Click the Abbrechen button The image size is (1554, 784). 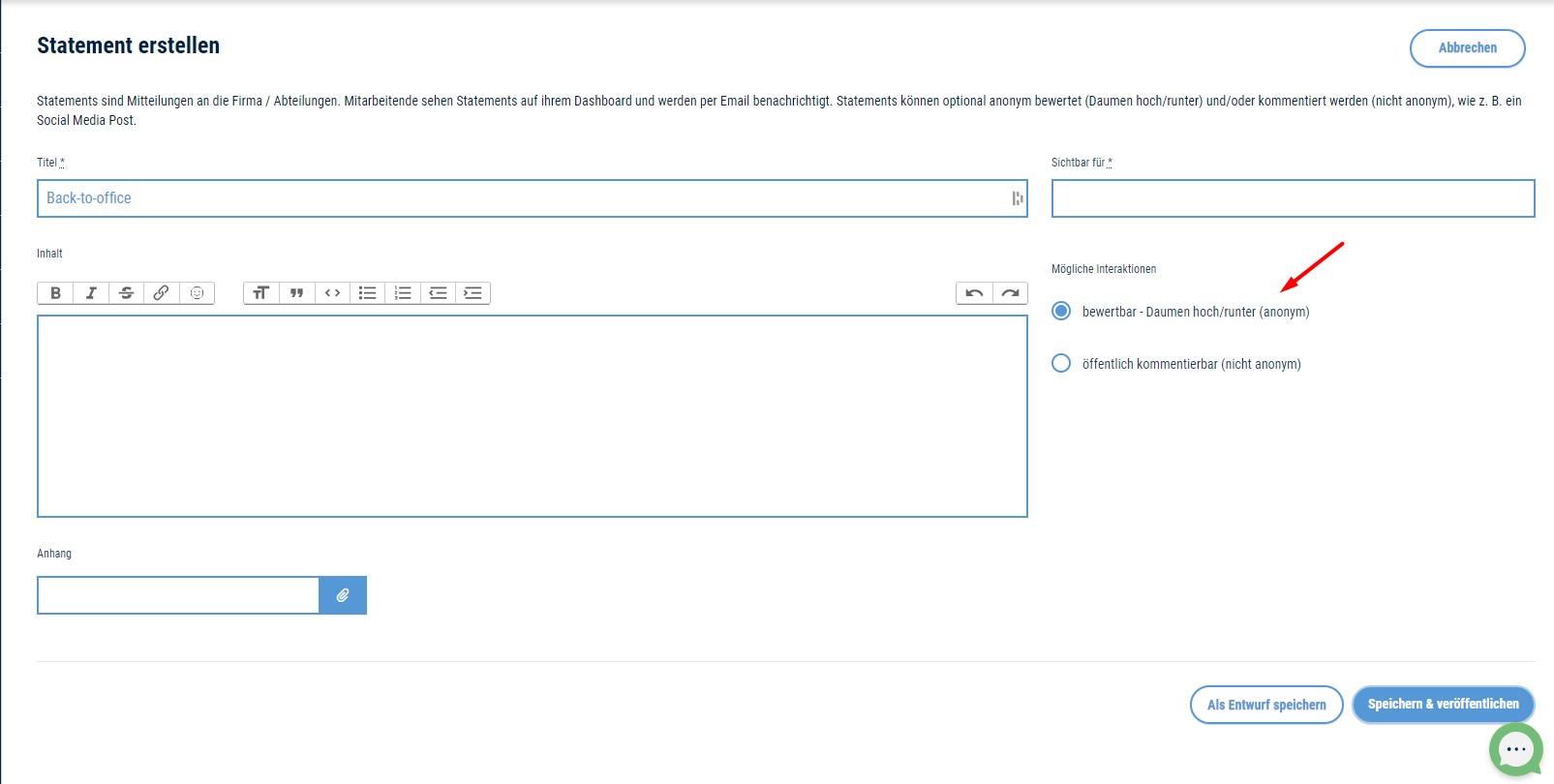[x=1467, y=48]
